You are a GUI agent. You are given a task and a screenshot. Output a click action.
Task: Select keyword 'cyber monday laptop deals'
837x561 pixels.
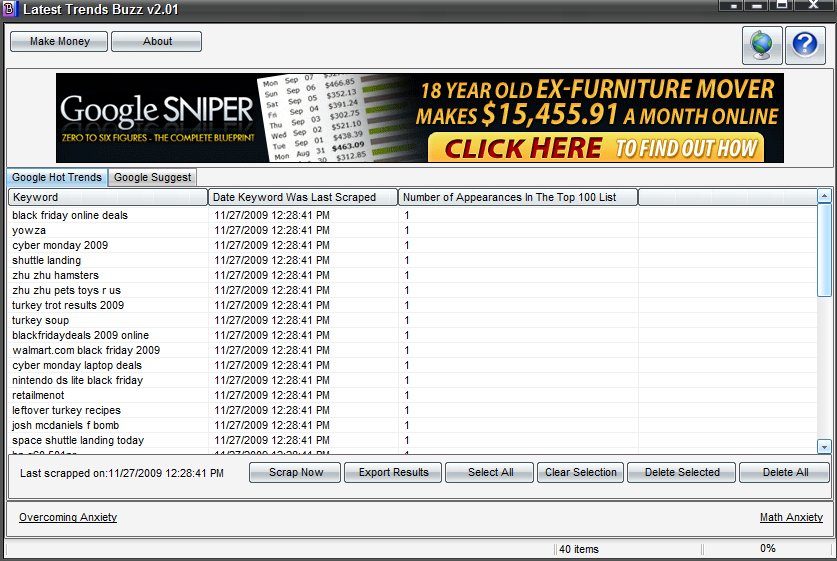pos(77,365)
